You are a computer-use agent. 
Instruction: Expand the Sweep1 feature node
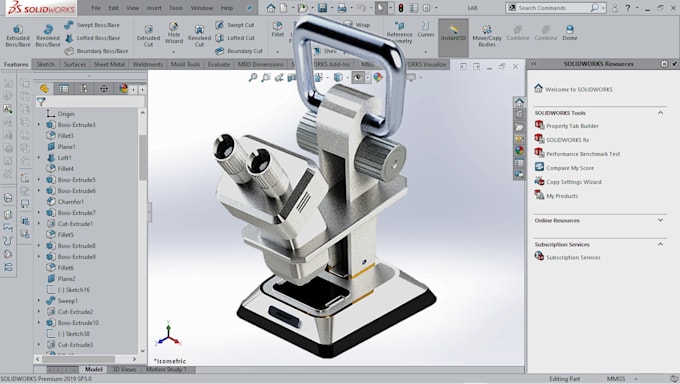(x=39, y=301)
